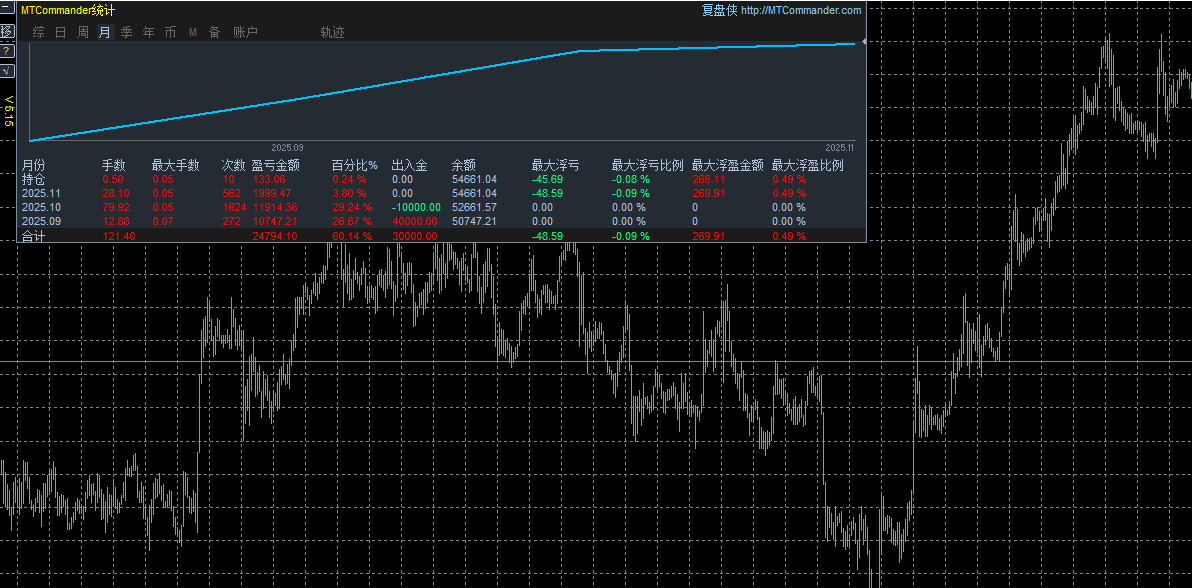Switch to the 综 summary tab
1192x588 pixels.
[39, 32]
